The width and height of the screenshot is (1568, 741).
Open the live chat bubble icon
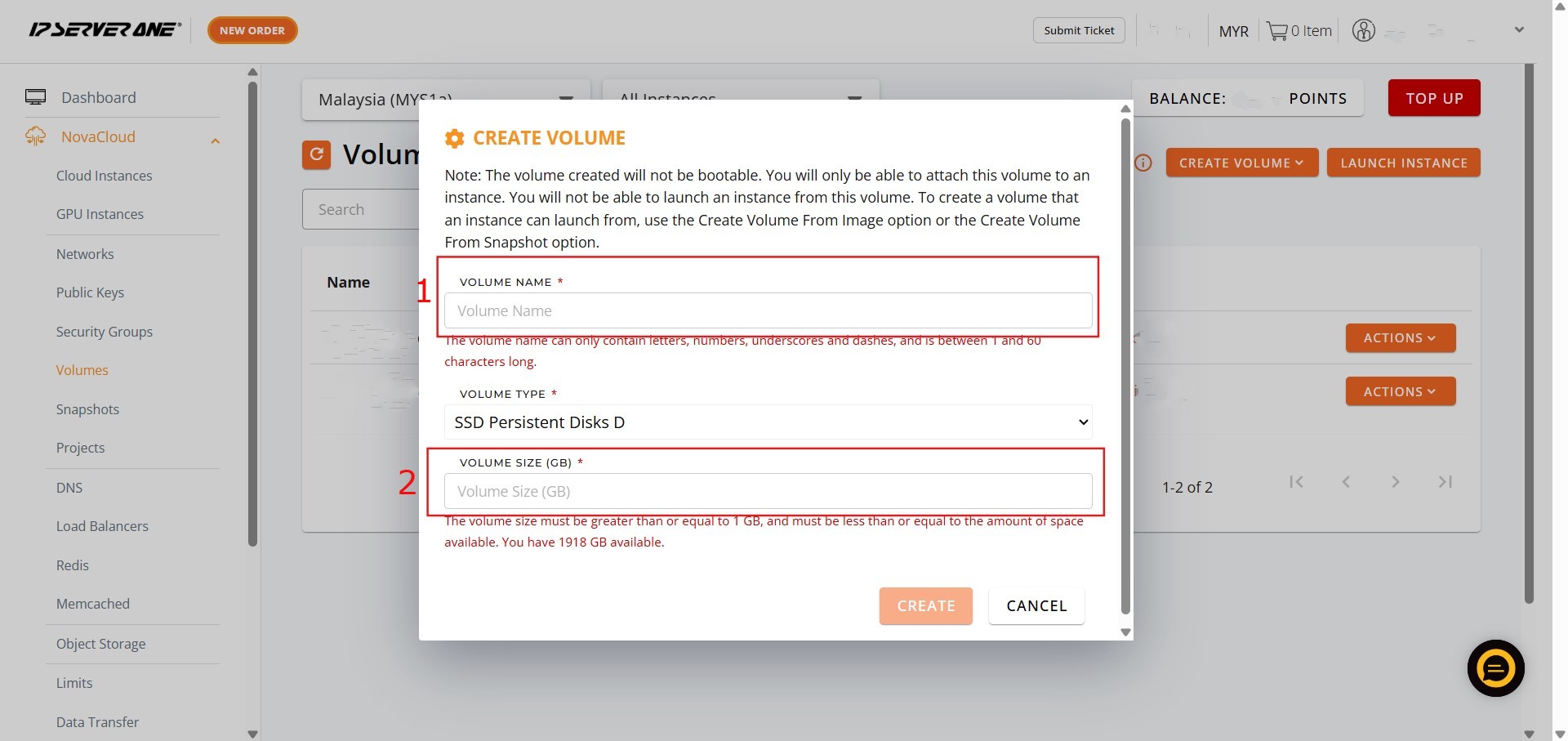click(x=1495, y=668)
